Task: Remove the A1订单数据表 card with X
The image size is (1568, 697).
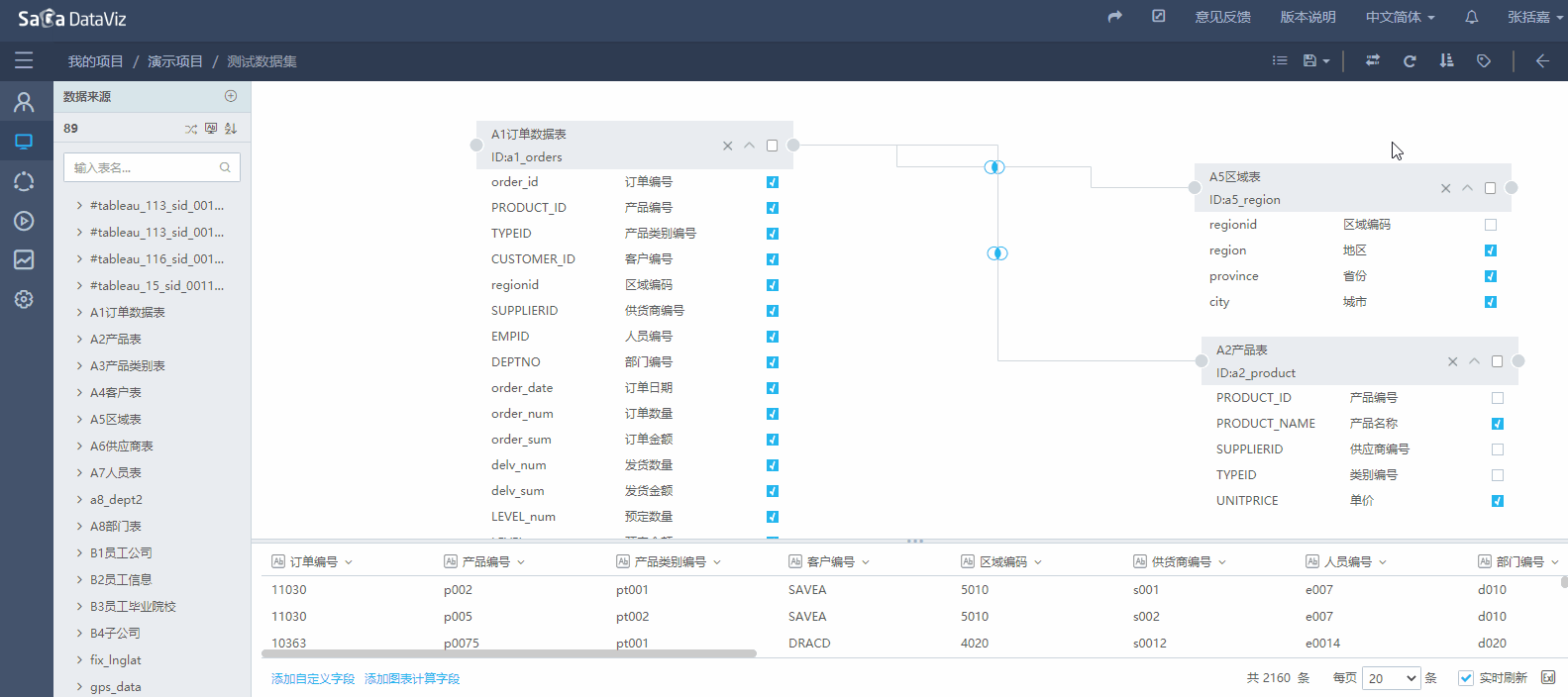Action: [727, 146]
